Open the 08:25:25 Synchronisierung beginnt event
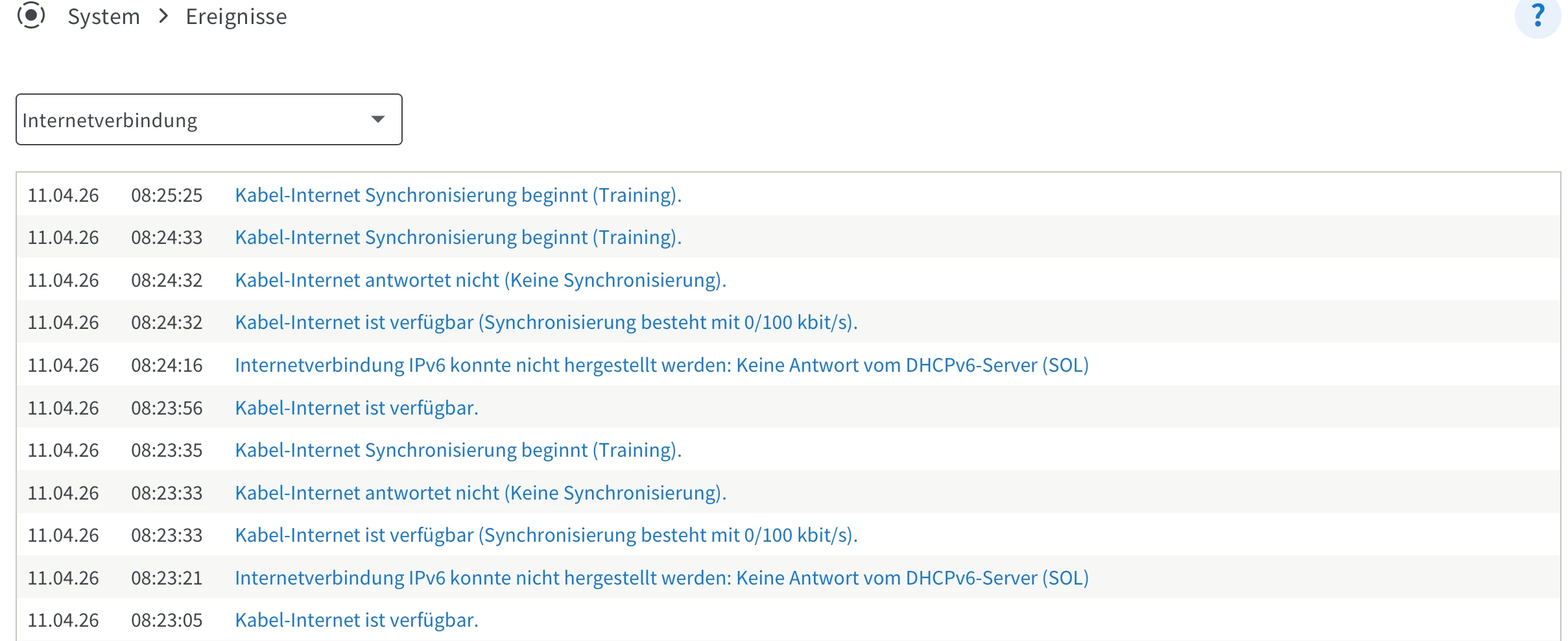 coord(458,195)
